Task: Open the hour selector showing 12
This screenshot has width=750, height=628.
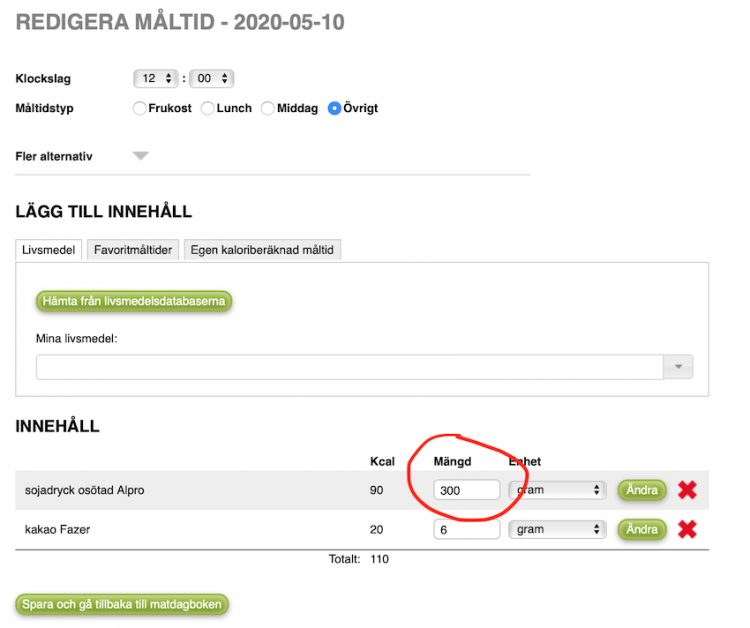Action: [156, 78]
